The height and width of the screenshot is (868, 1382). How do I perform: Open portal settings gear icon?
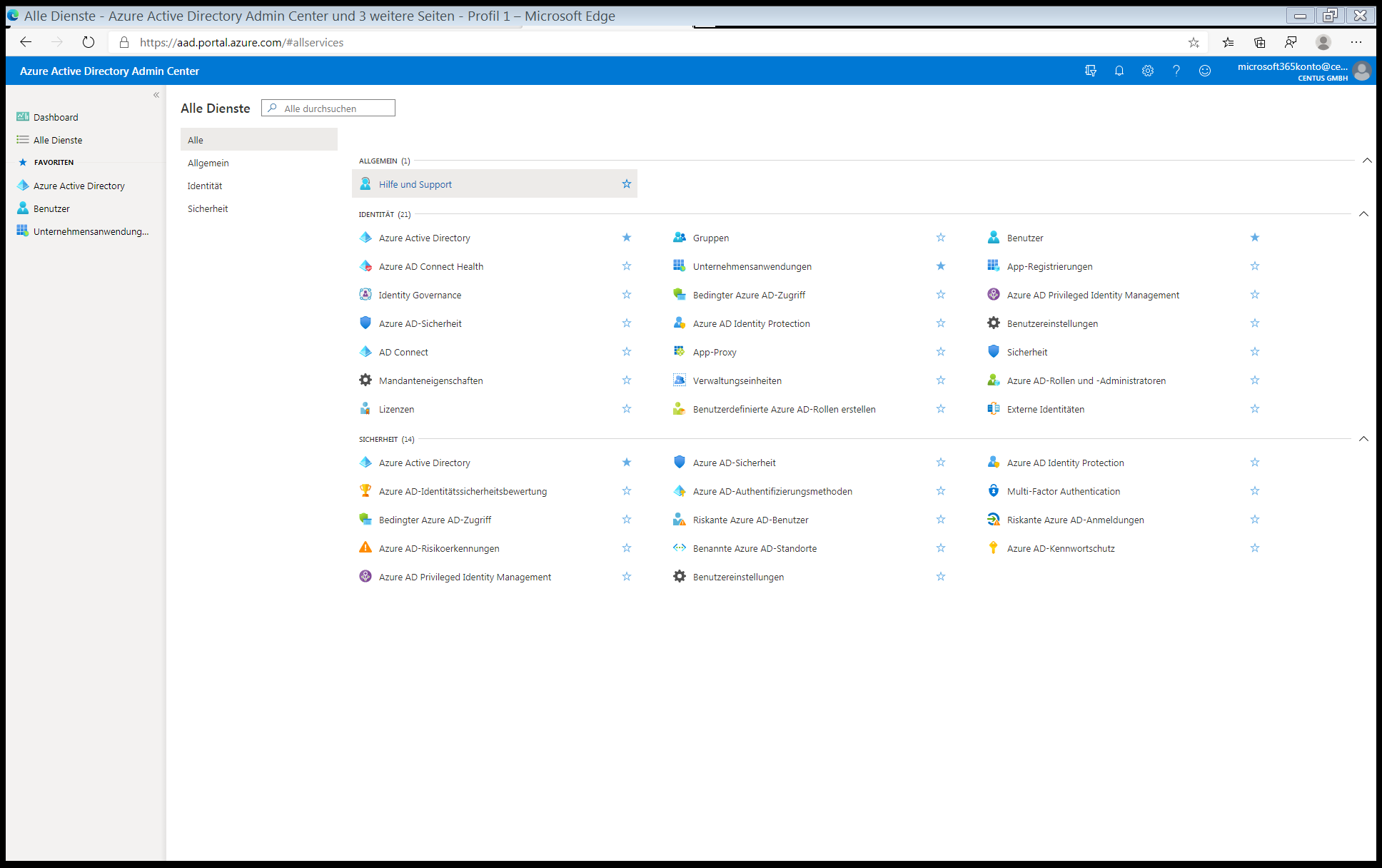pyautogui.click(x=1147, y=71)
